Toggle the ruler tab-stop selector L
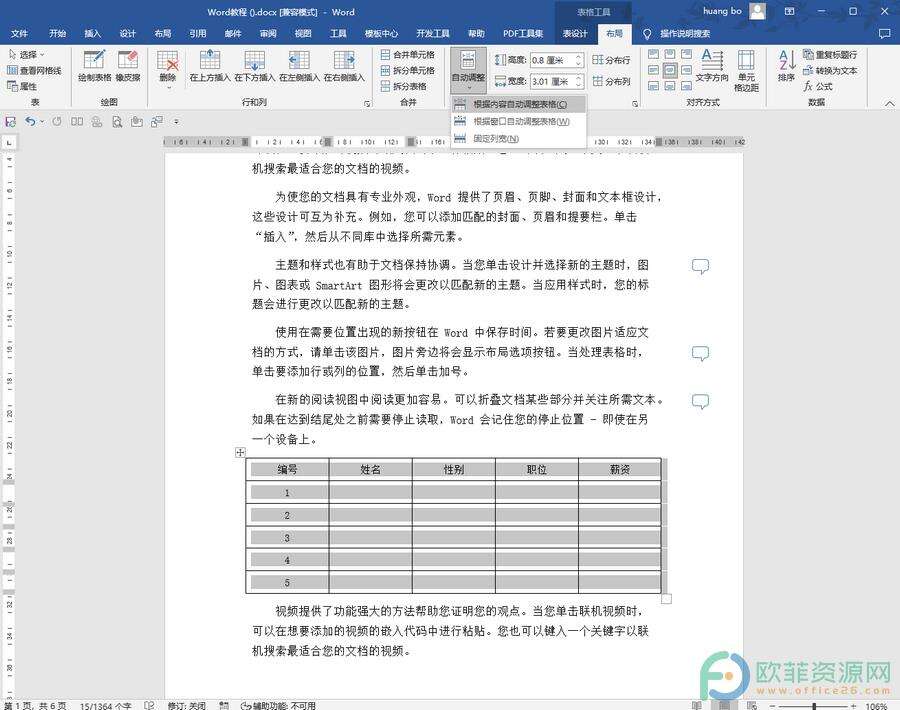Screen dimensions: 900x710 pyautogui.click(x=10, y=142)
